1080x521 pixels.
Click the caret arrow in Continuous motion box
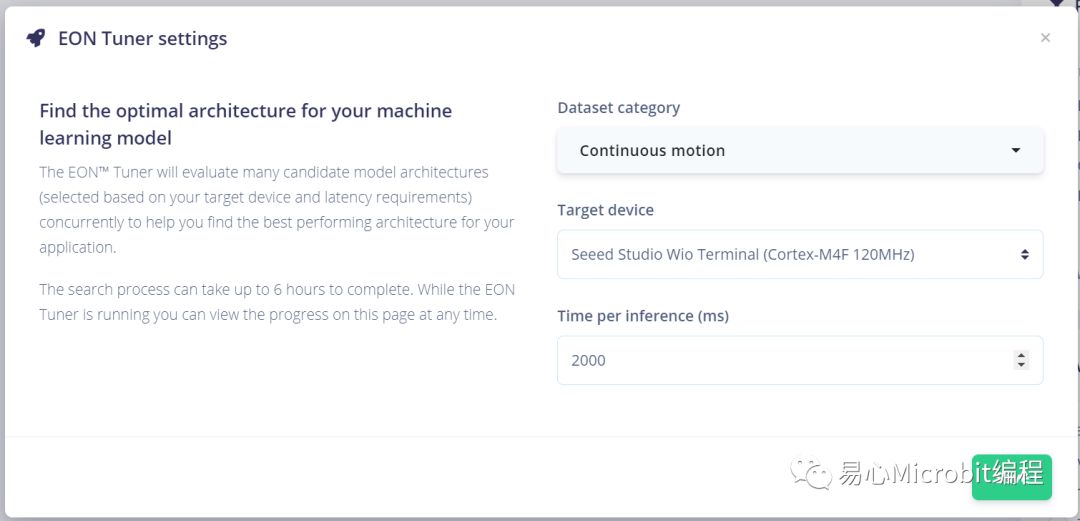click(1015, 150)
